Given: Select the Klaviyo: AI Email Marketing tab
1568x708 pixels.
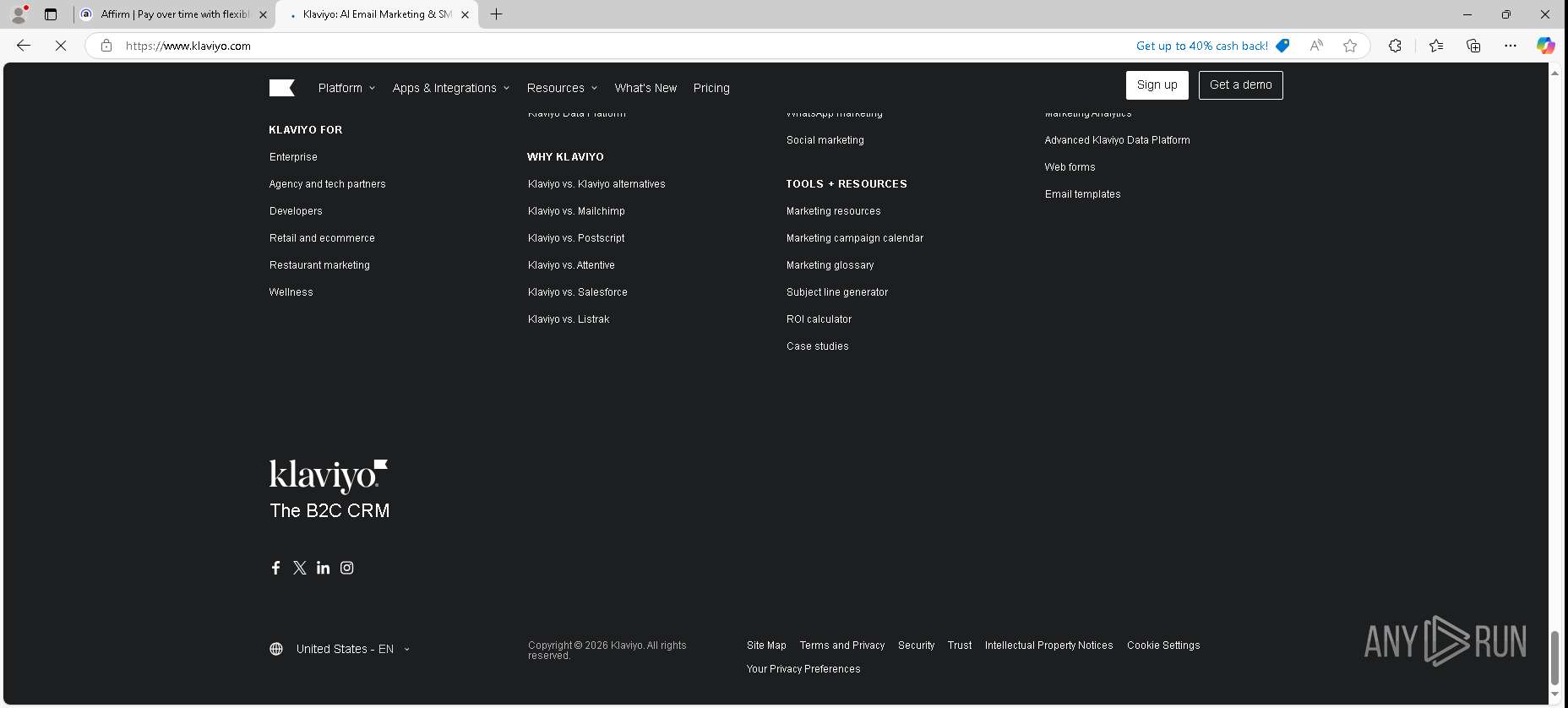Looking at the screenshot, I should tap(377, 14).
